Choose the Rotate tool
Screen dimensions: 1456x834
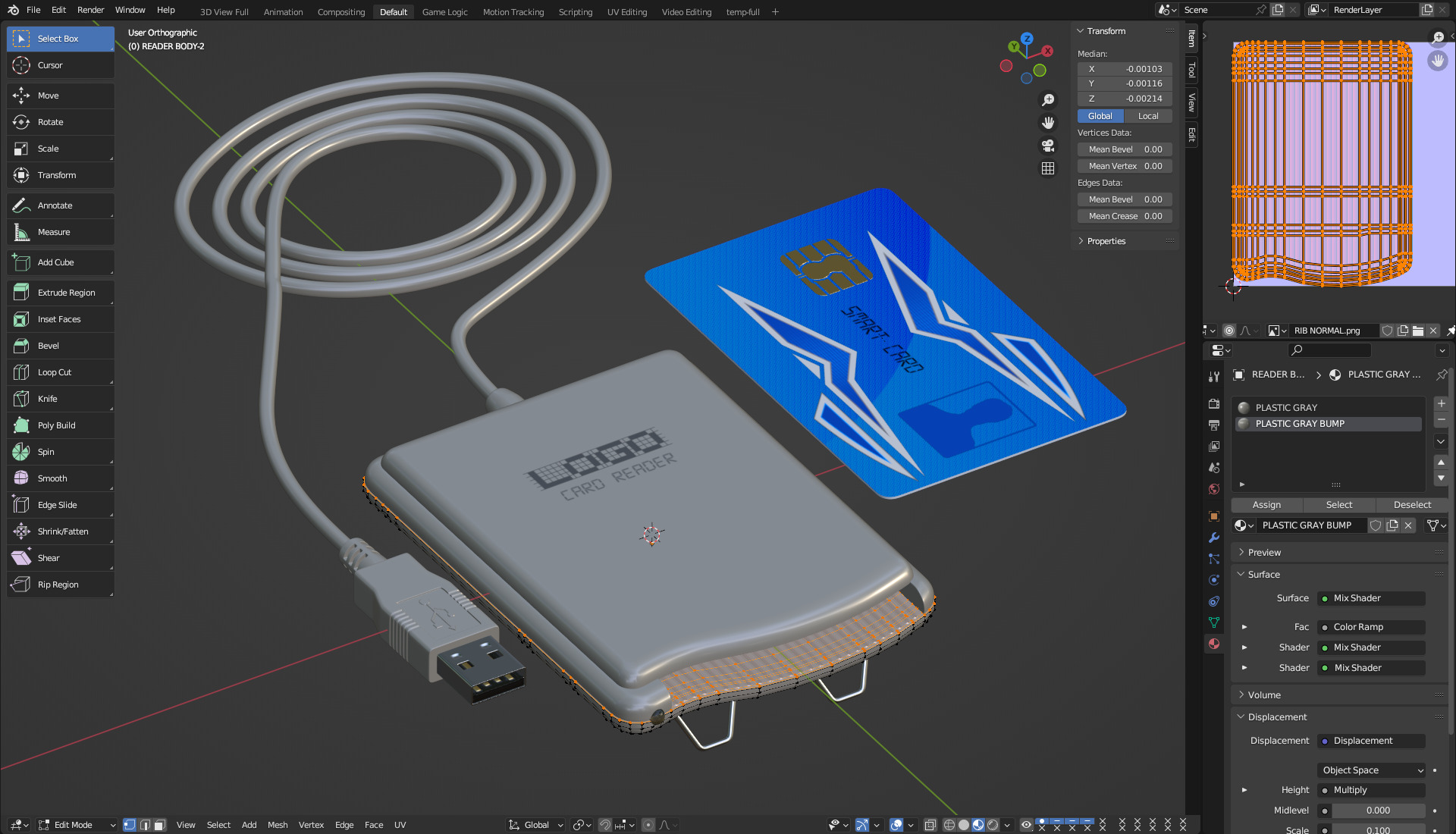(x=61, y=122)
